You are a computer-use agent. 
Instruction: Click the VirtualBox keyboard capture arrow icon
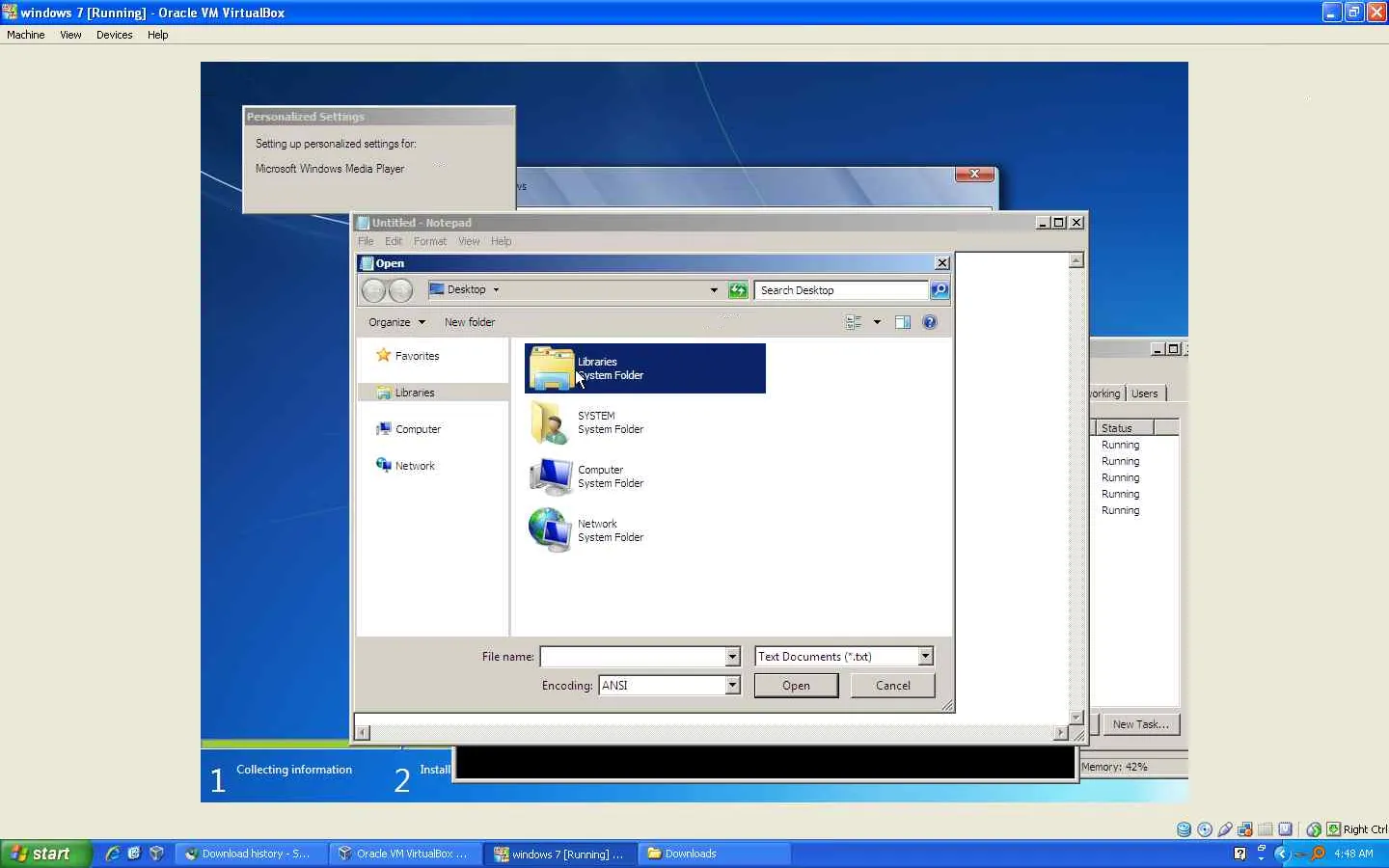1333,829
